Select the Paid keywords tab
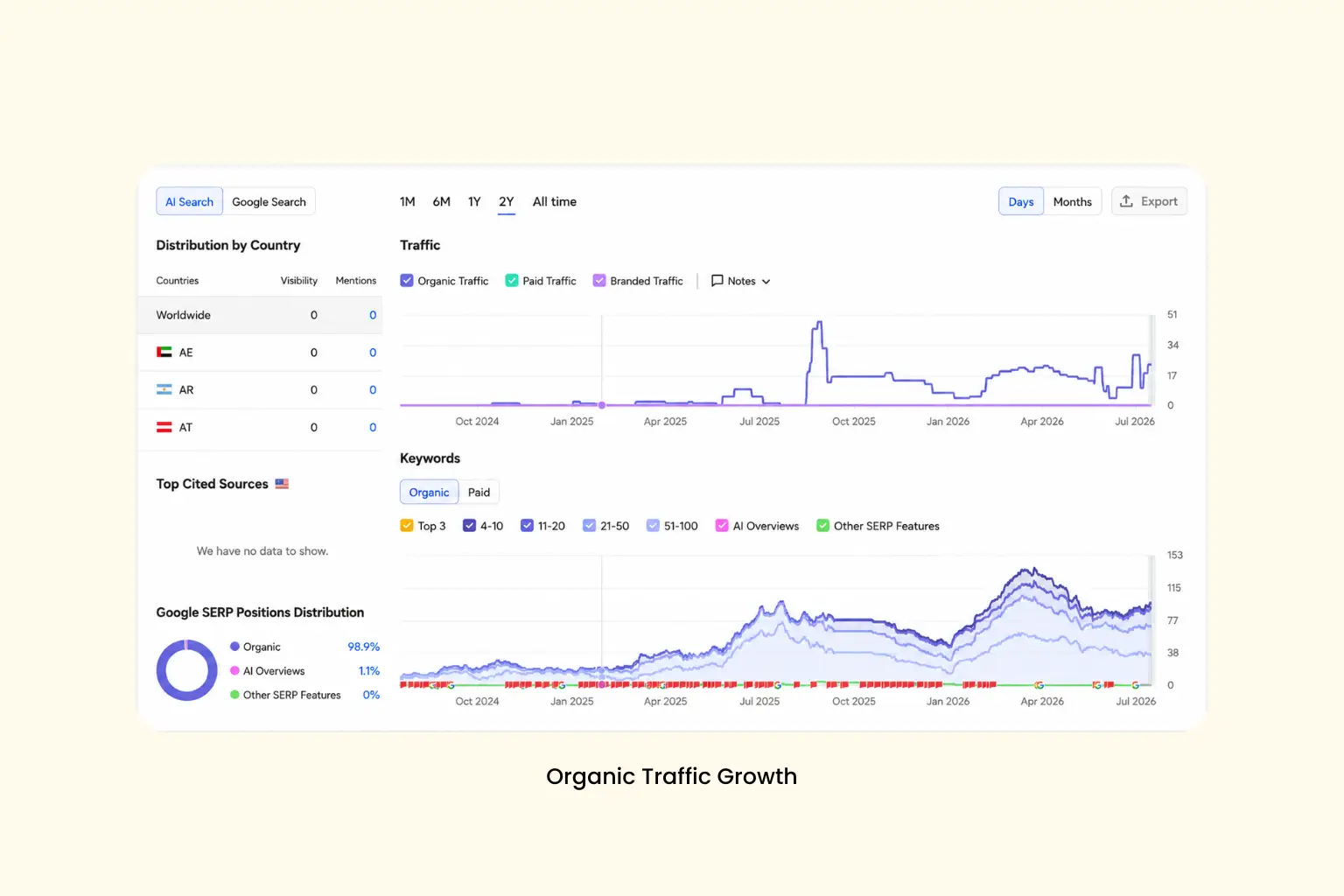Viewport: 1344px width, 896px height. (479, 492)
